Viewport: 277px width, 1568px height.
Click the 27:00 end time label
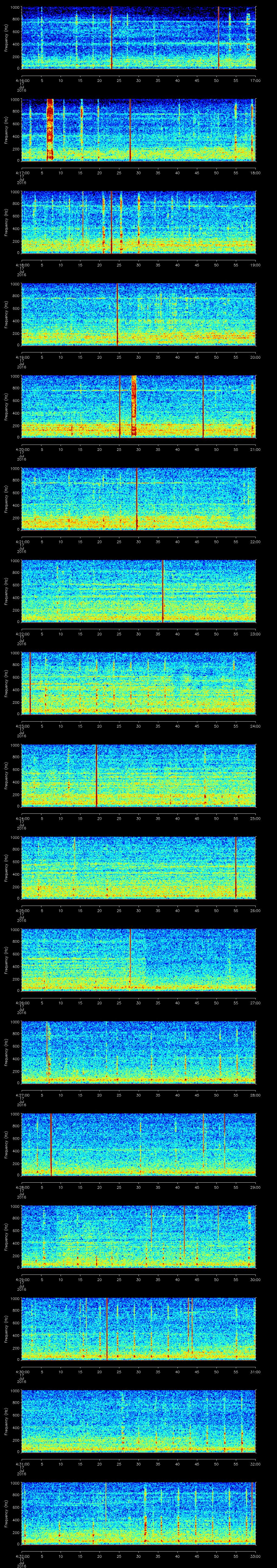tap(255, 1003)
